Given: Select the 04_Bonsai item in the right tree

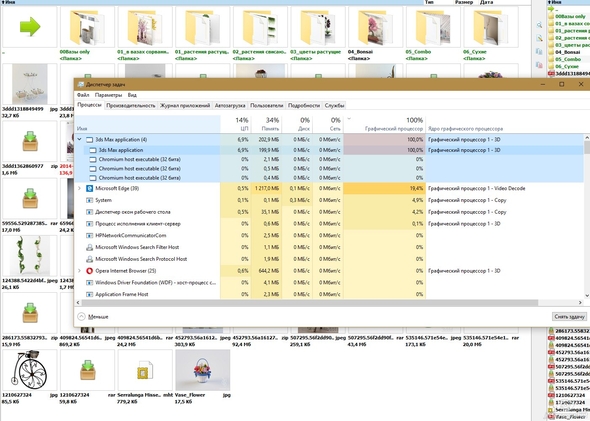Looking at the screenshot, I should (563, 52).
